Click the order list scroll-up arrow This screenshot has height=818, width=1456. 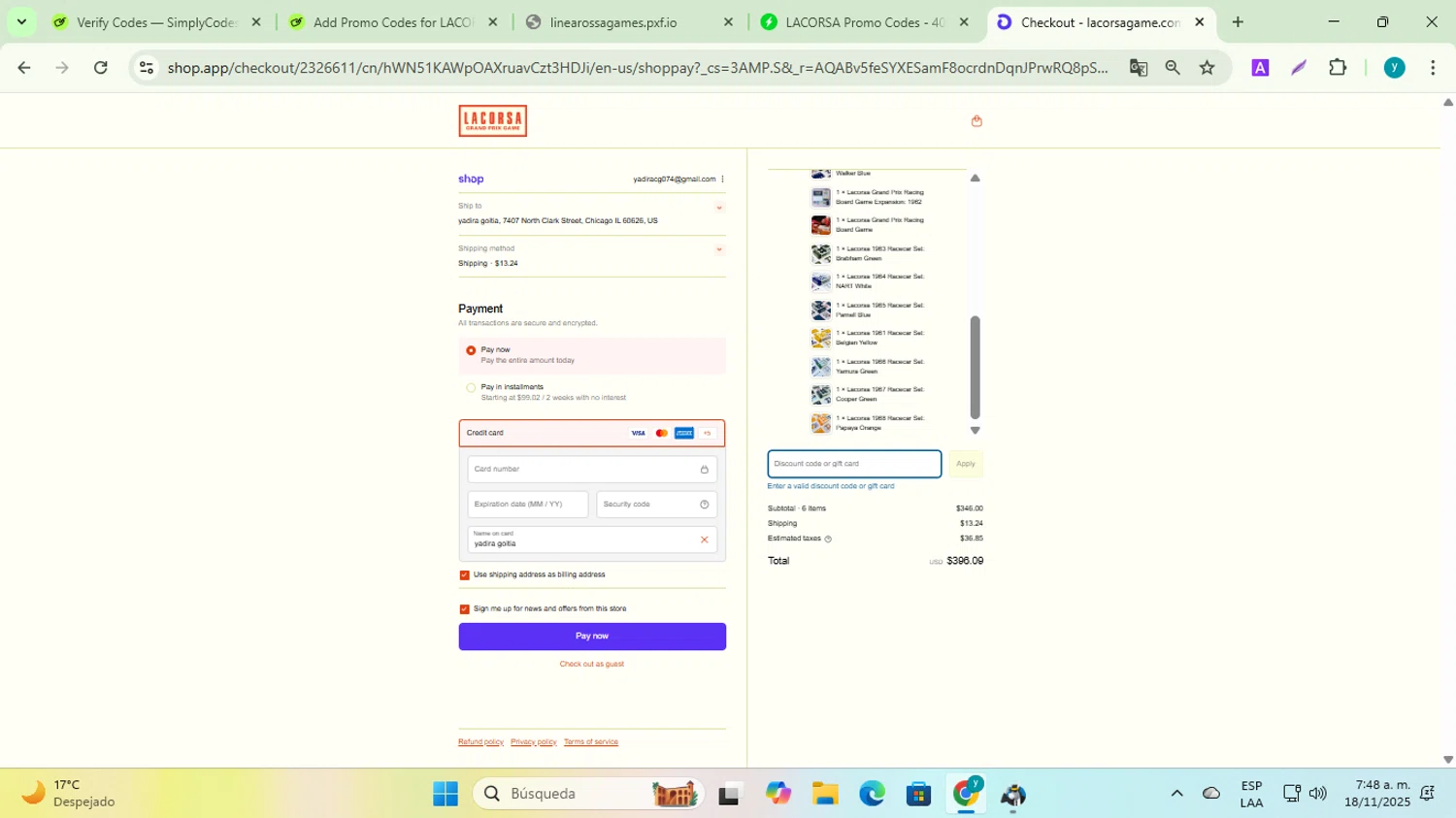pyautogui.click(x=976, y=179)
